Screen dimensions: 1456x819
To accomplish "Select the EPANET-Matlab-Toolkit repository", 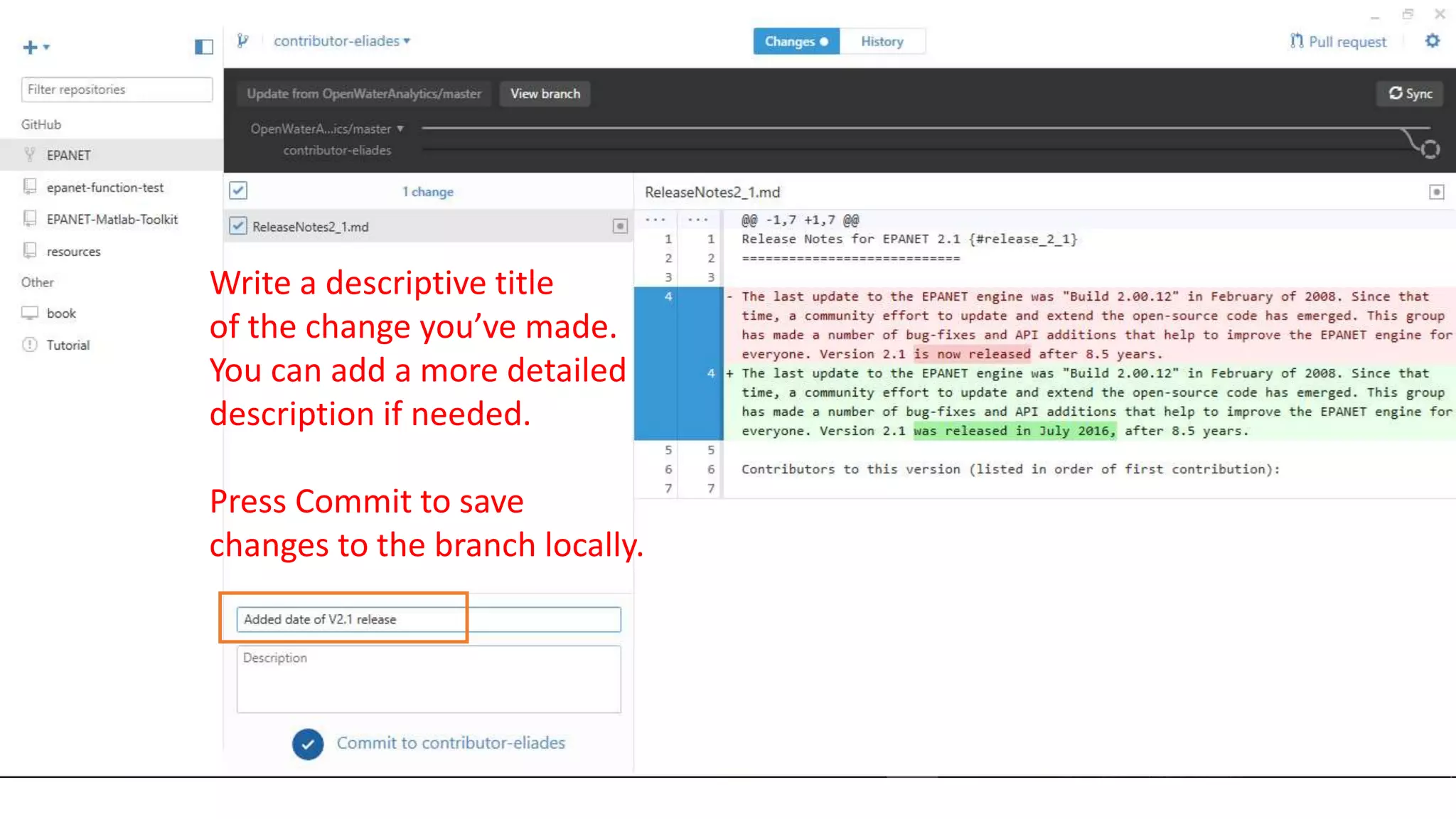I will pyautogui.click(x=112, y=219).
